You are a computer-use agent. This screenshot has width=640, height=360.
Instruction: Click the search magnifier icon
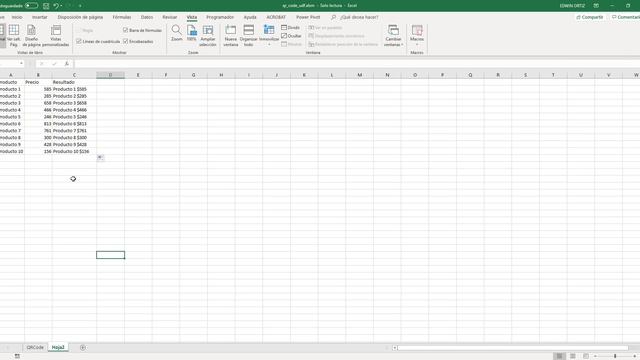[x=333, y=17]
